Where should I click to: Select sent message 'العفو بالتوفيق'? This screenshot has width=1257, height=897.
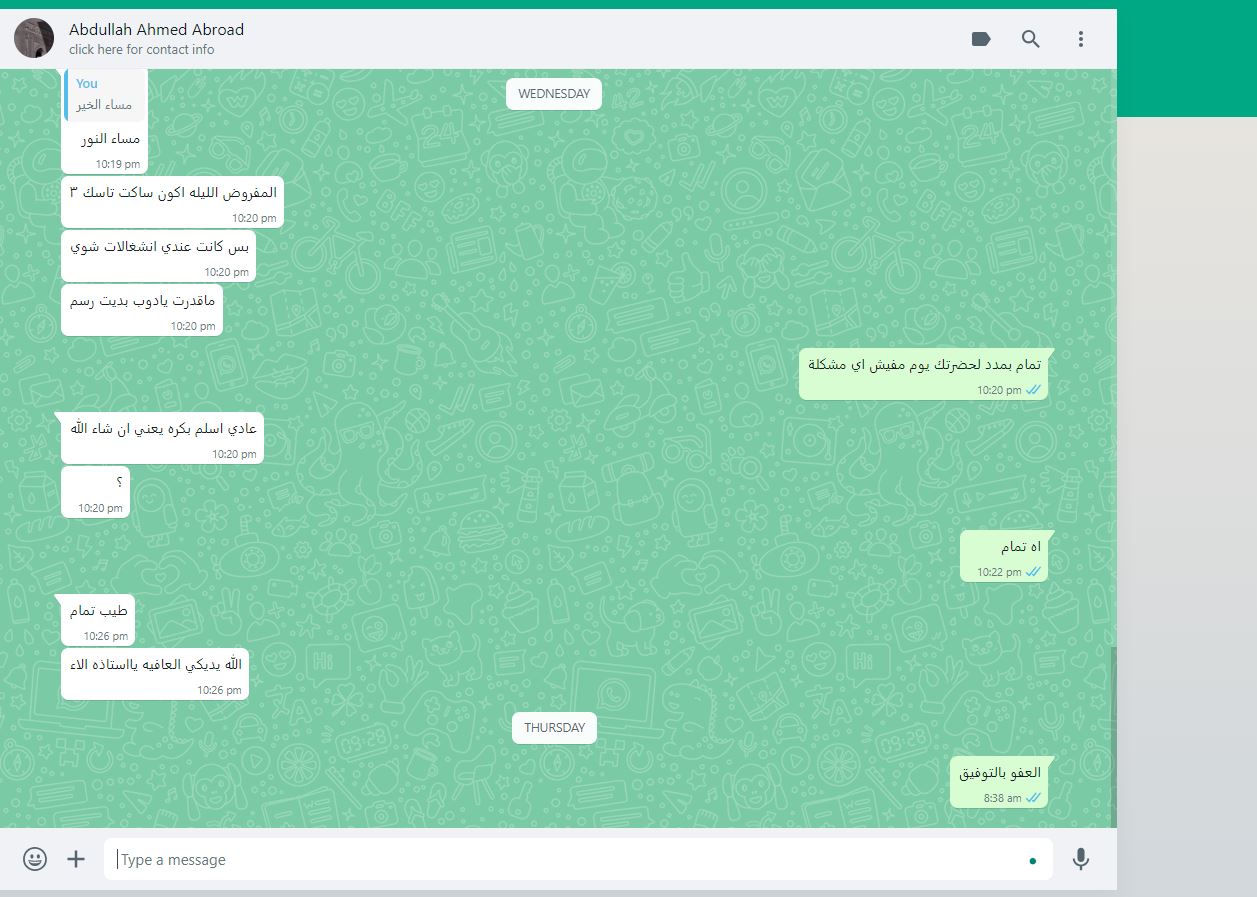(1000, 783)
